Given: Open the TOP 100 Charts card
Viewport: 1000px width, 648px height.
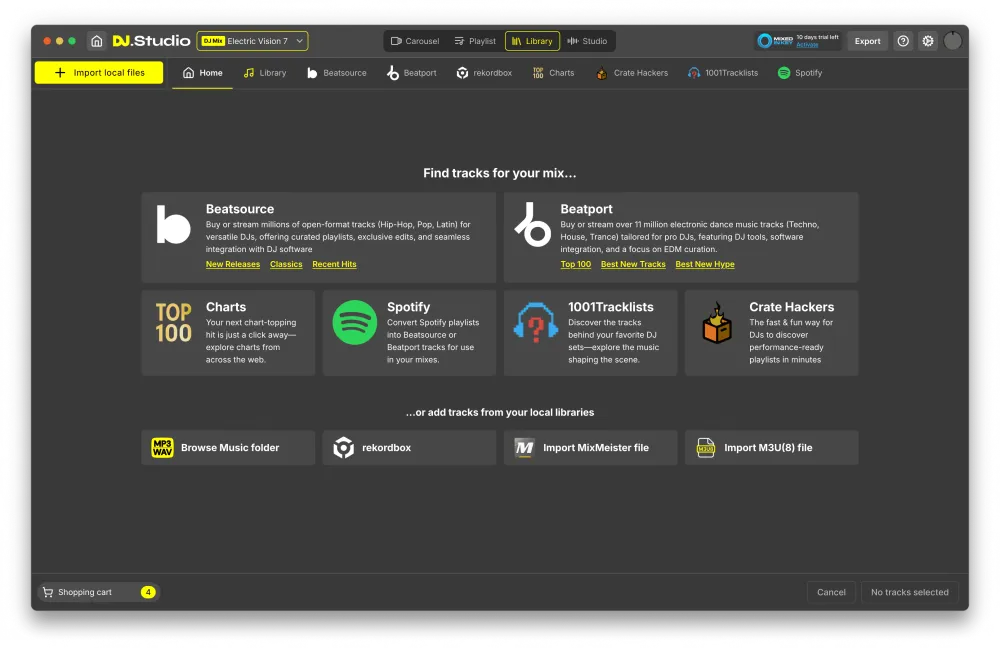Looking at the screenshot, I should click(228, 333).
